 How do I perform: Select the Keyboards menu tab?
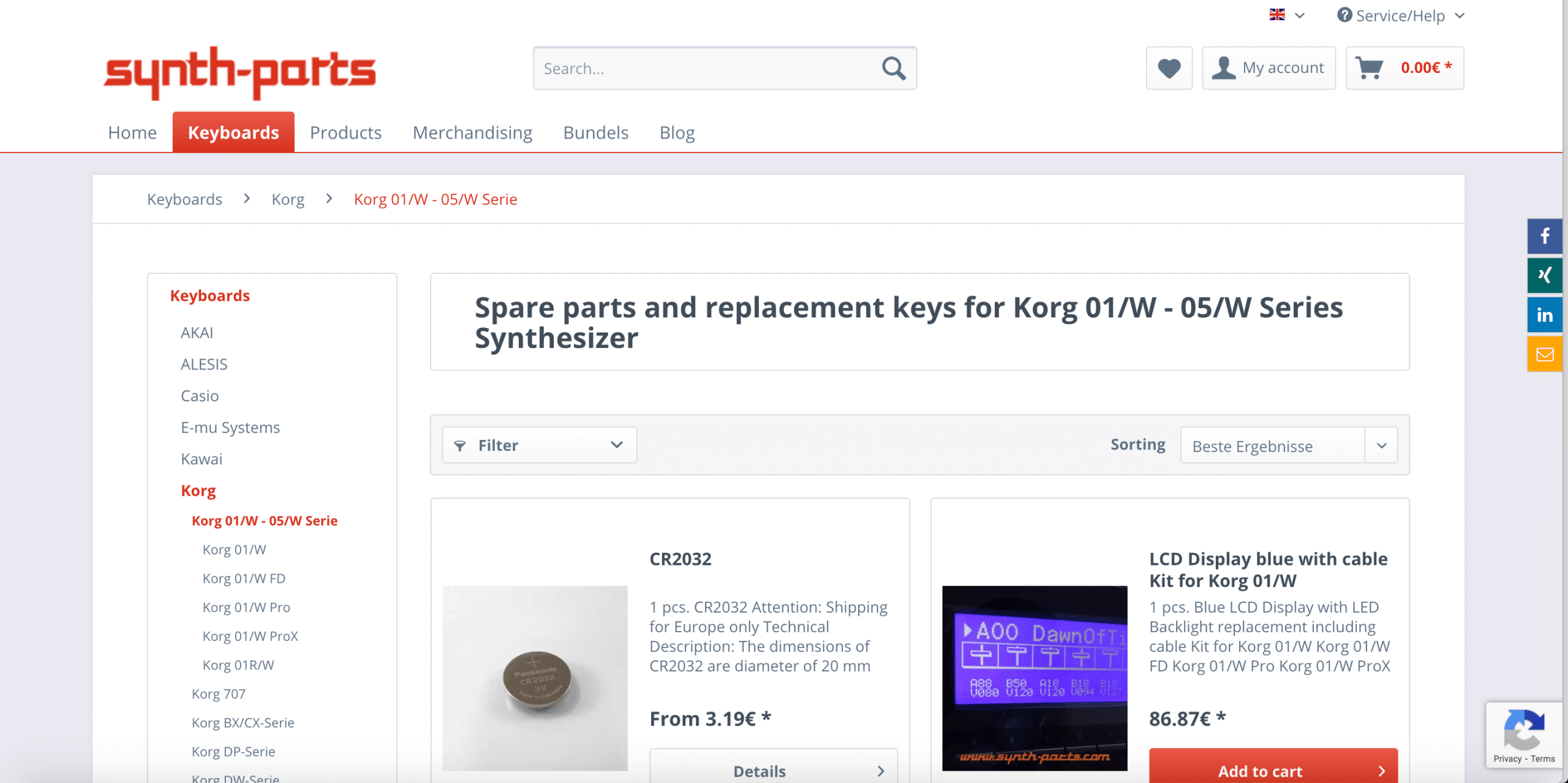coord(233,132)
